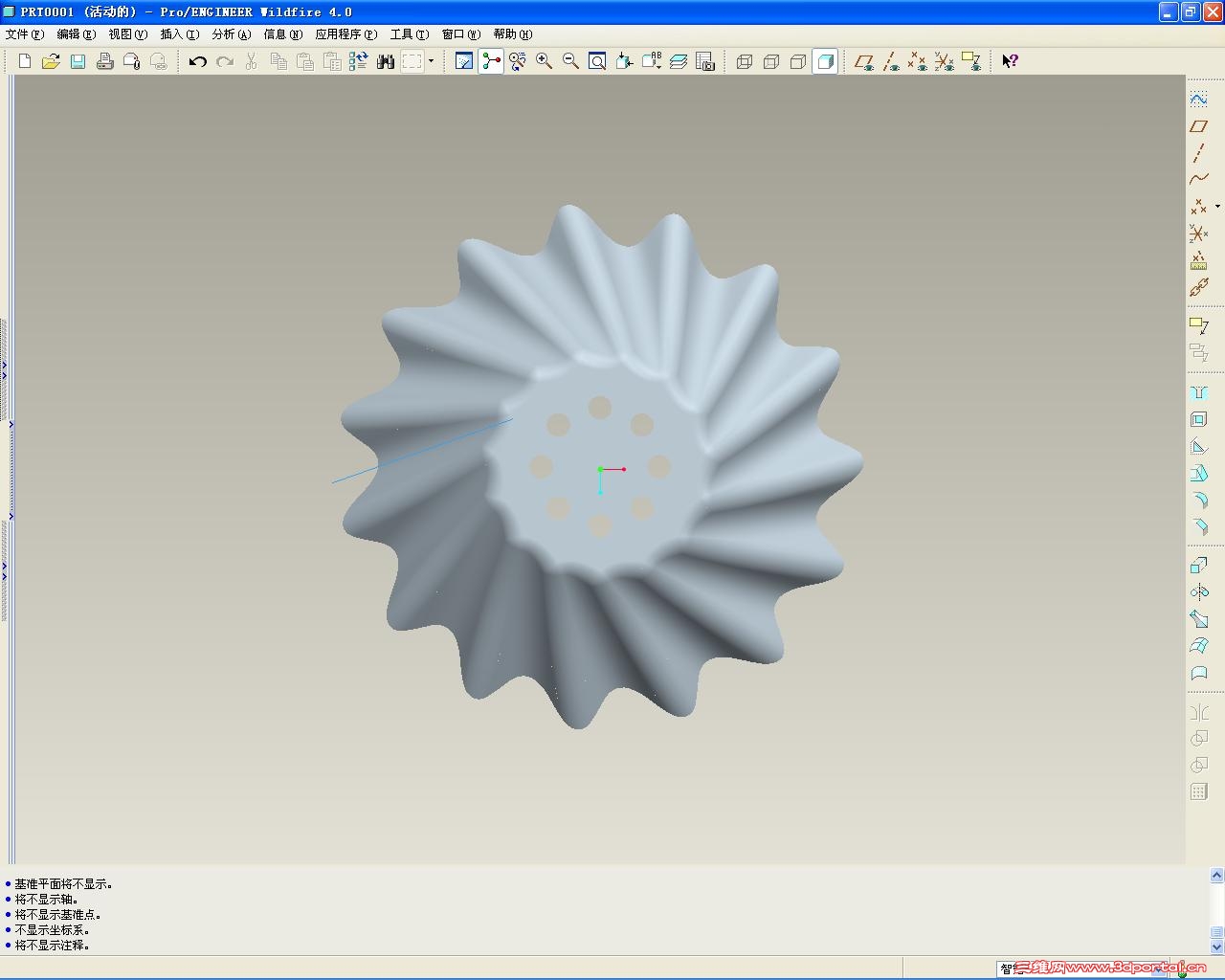The width and height of the screenshot is (1225, 980).
Task: Select the datum axis tool in the right toolbar
Action: (1198, 153)
